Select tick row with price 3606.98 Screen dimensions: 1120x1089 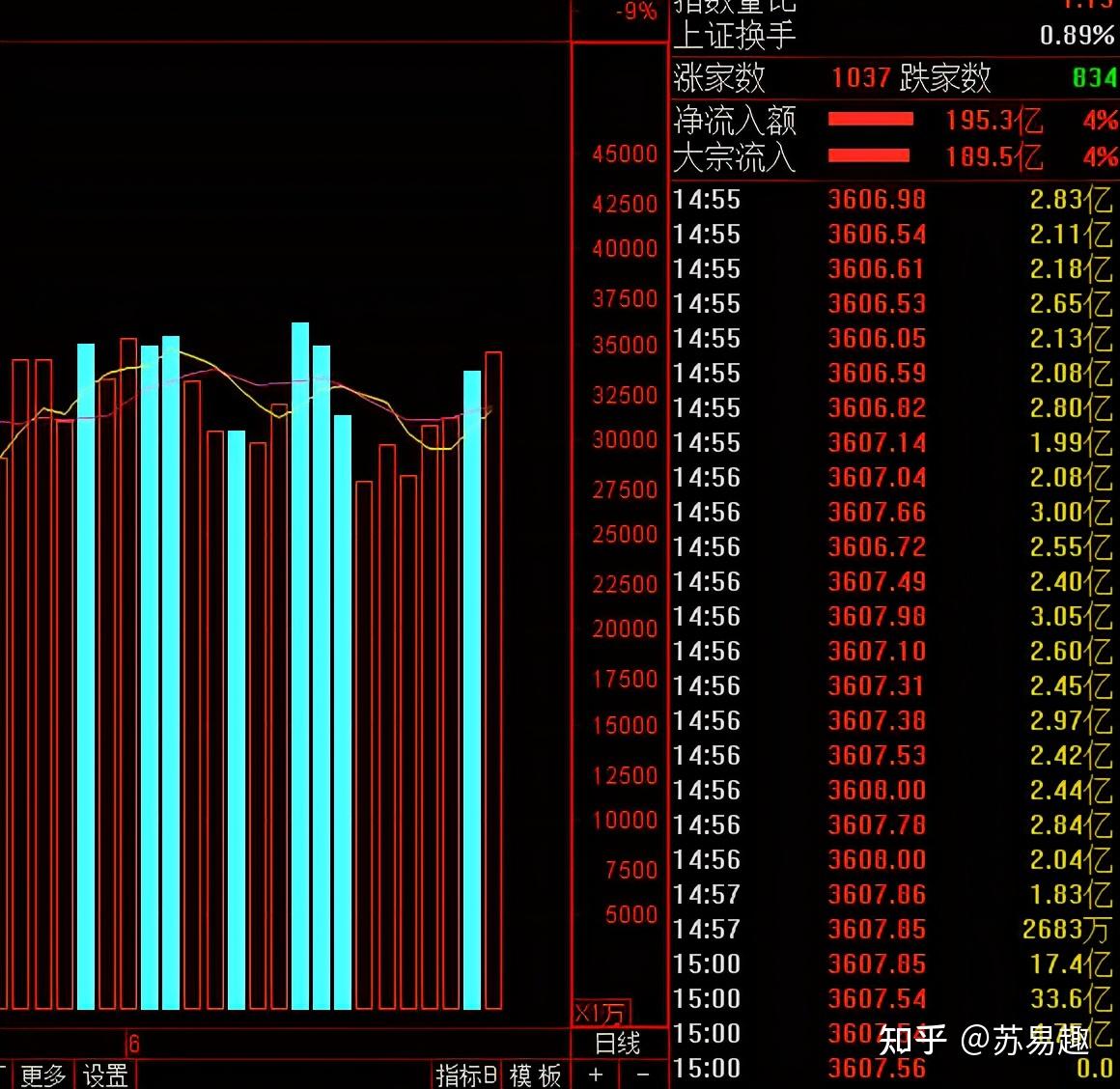[894, 199]
